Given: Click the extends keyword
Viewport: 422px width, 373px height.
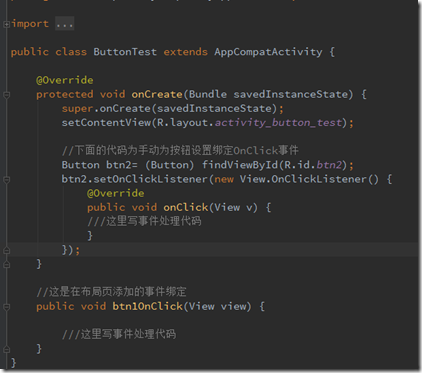Looking at the screenshot, I should click(x=185, y=52).
